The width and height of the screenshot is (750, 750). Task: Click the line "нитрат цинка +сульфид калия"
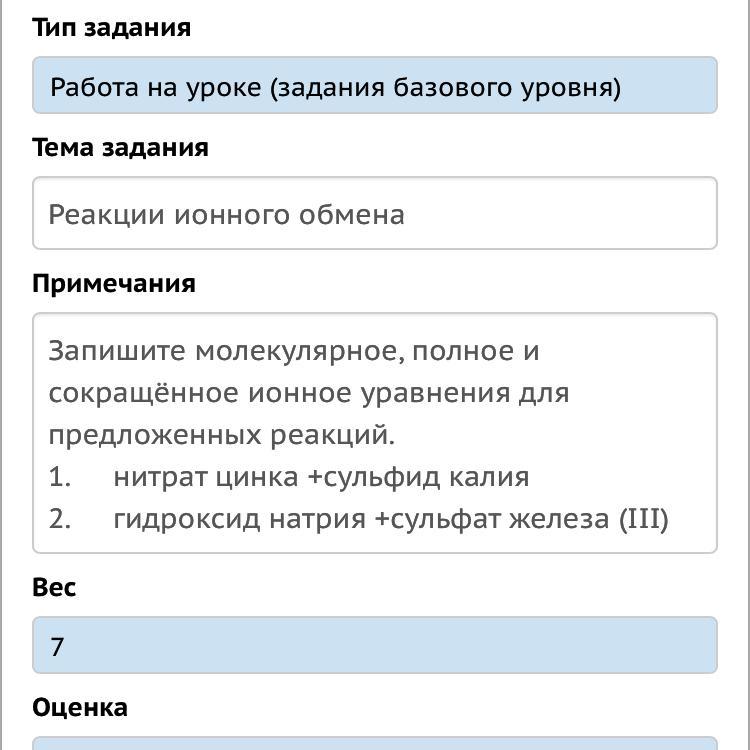pyautogui.click(x=321, y=477)
